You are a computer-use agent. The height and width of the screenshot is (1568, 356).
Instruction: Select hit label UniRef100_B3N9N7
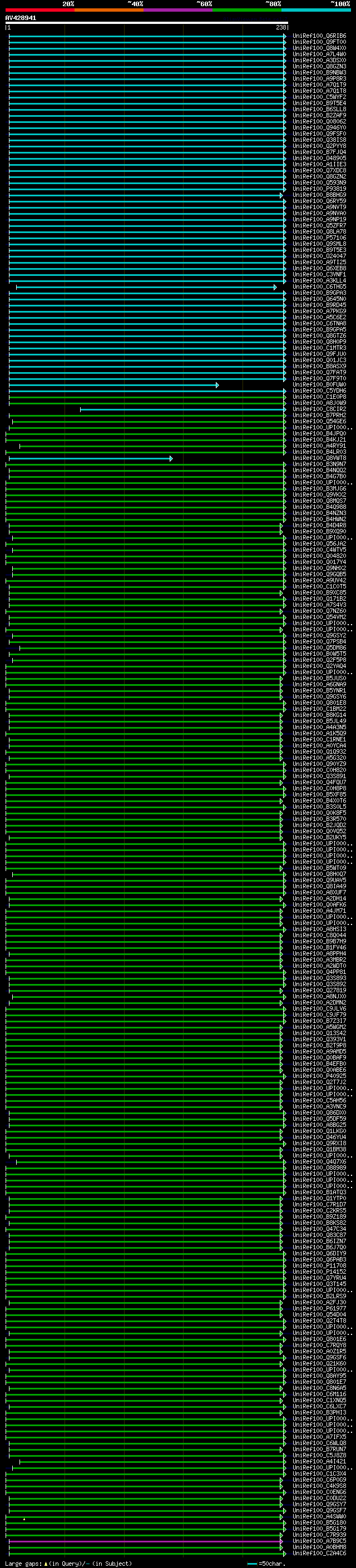[x=319, y=464]
